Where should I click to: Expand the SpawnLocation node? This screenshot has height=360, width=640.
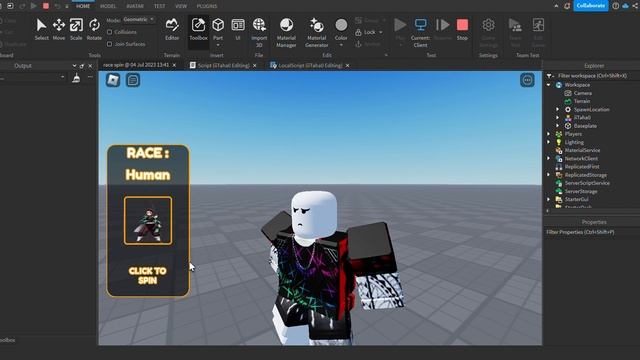pyautogui.click(x=558, y=109)
